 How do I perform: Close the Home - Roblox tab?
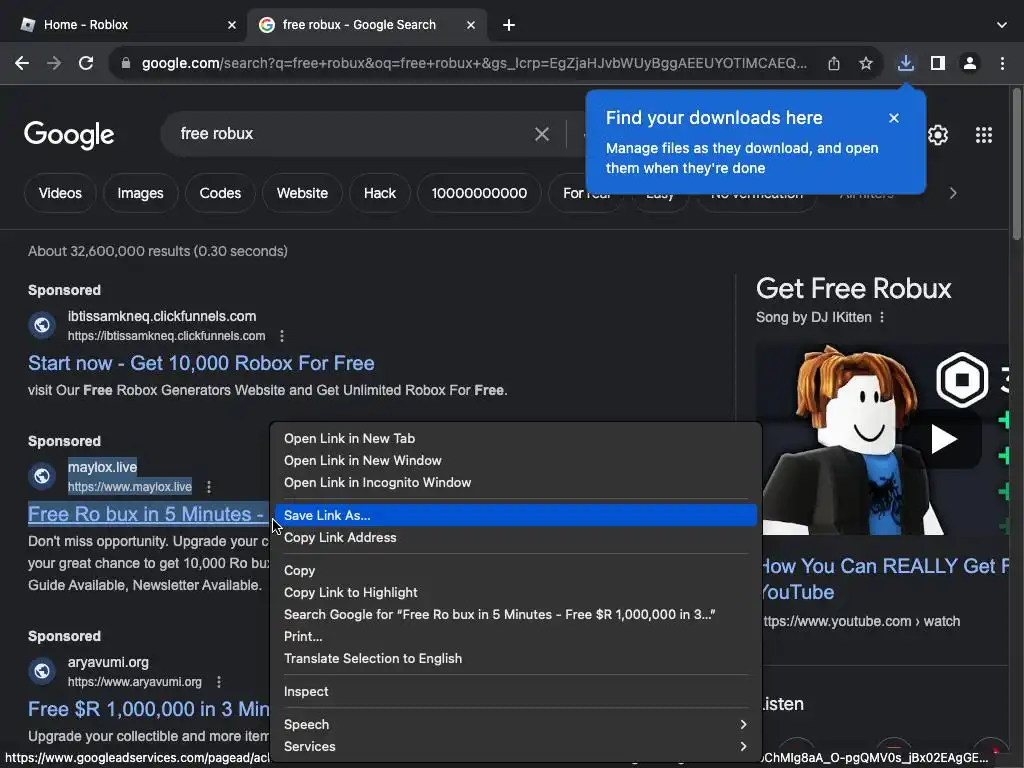(232, 25)
